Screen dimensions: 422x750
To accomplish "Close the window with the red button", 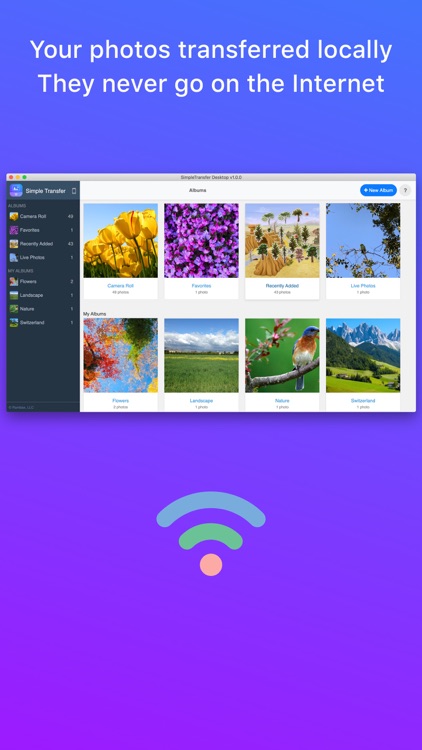I will click(11, 177).
